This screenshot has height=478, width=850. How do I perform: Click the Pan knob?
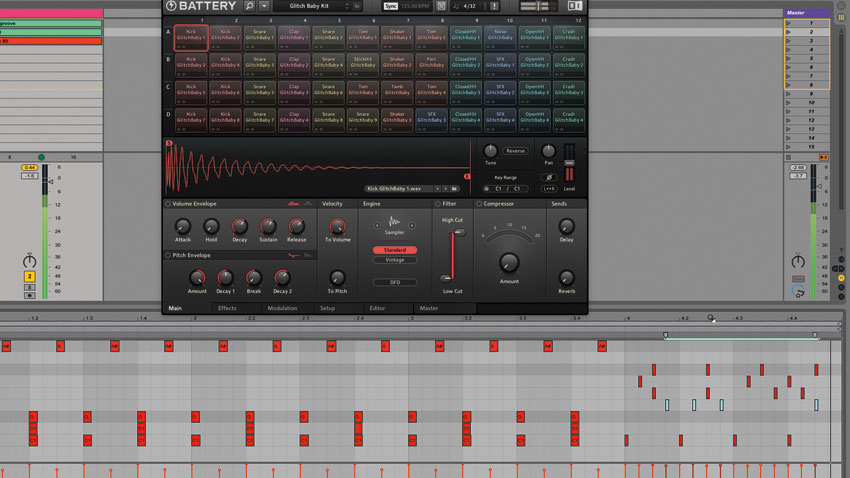(548, 151)
